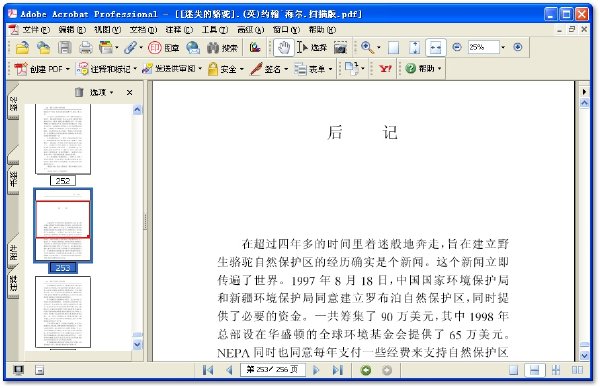Screen dimensions: 600x388
Task: Switch to continuous page layout
Action: point(535,370)
